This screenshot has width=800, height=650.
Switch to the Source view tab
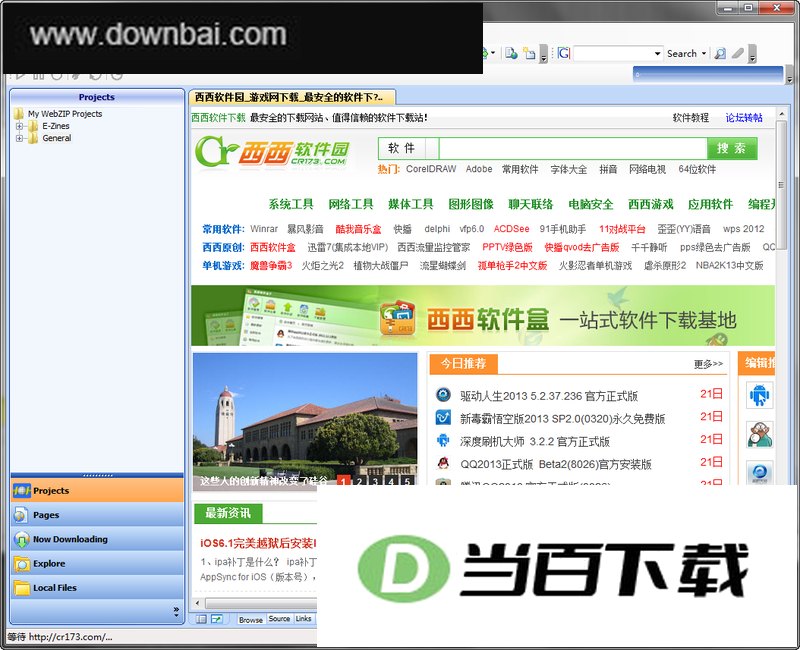click(x=279, y=619)
